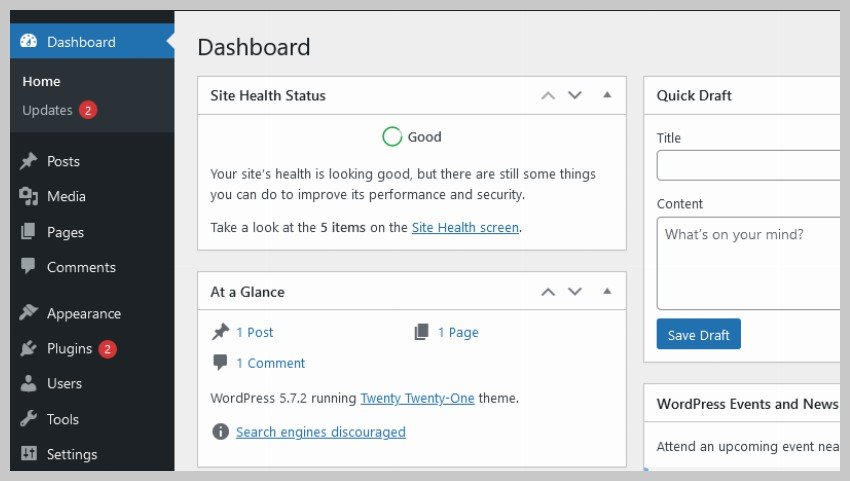This screenshot has width=850, height=481.
Task: Click the Posts pushpin icon in sidebar
Action: tap(28, 161)
